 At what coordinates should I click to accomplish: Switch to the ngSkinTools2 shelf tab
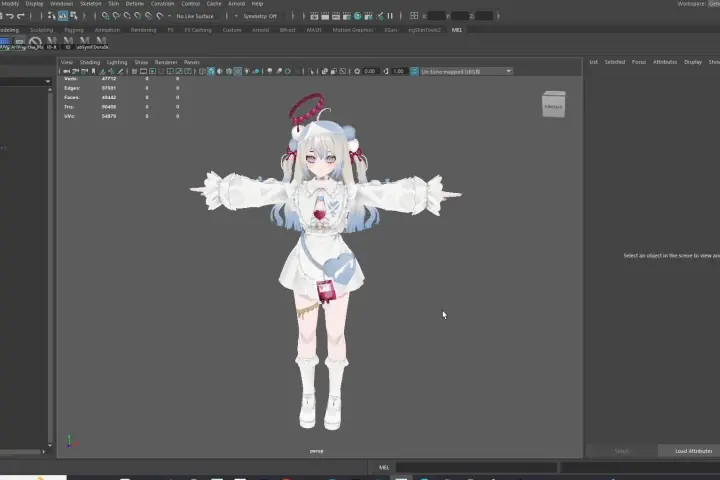425,30
